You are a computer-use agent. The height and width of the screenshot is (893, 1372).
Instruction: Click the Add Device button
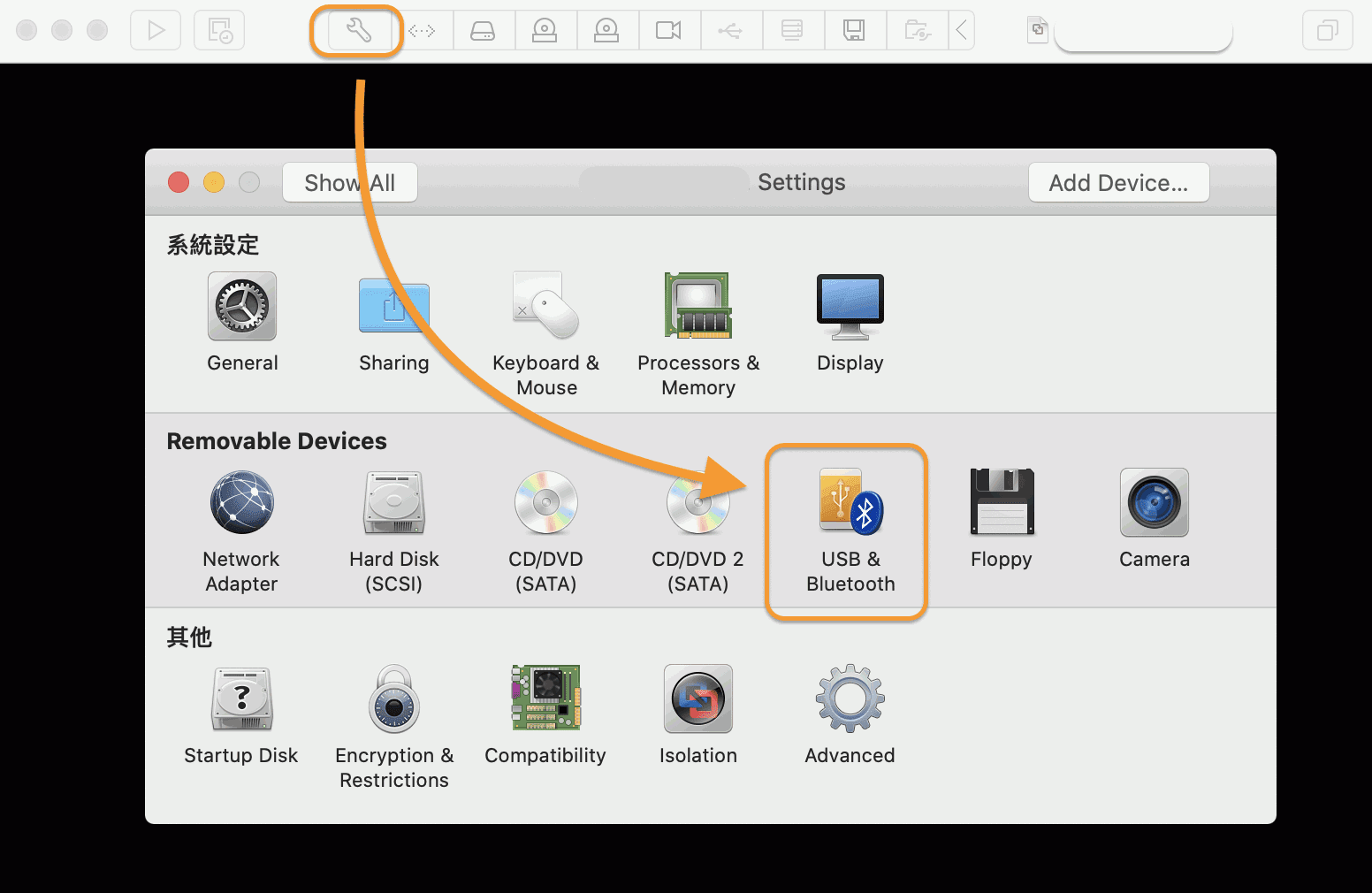[1118, 182]
